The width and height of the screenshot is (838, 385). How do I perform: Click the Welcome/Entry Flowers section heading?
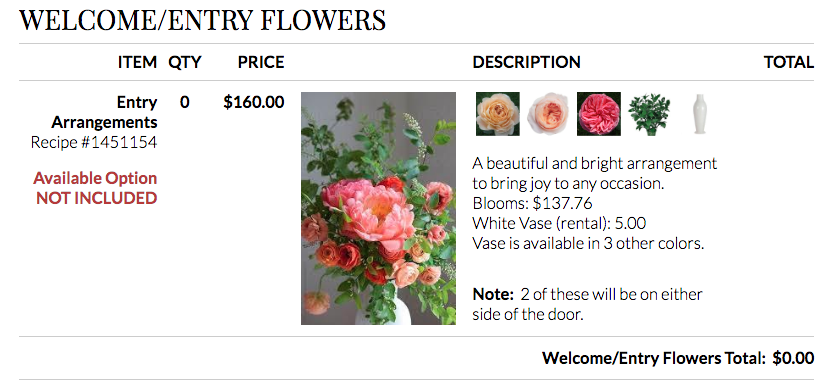coord(203,20)
